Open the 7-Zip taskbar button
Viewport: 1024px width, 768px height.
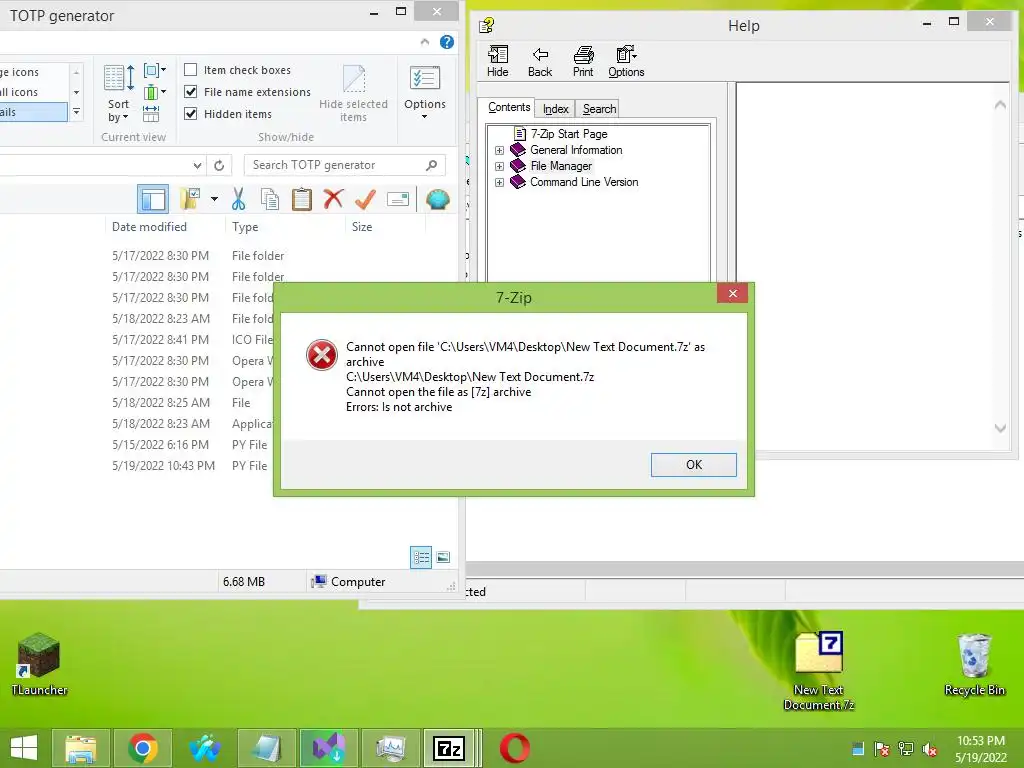[448, 748]
